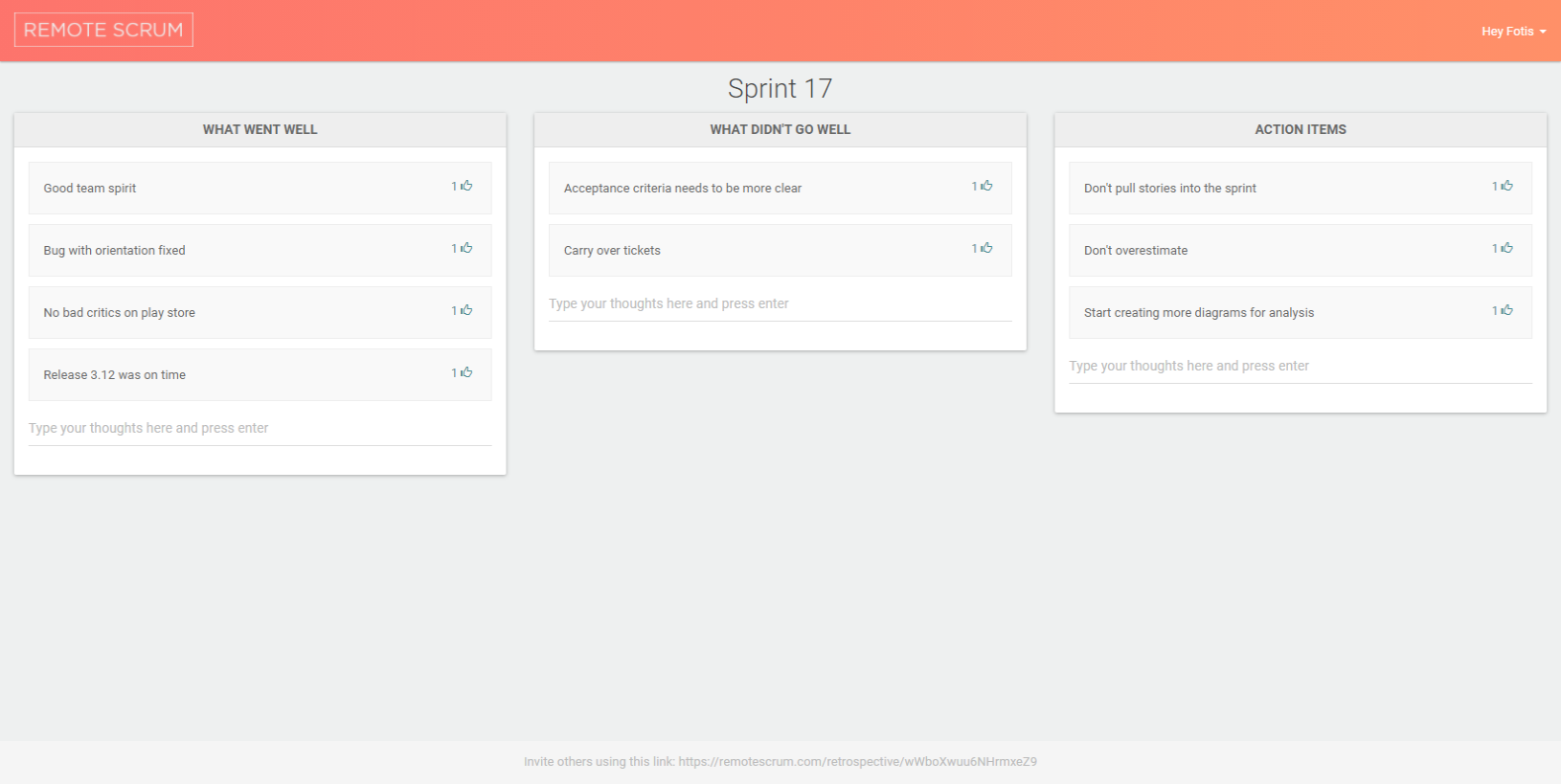Select 'Don't pull stories into the sprint' text
This screenshot has height=784, width=1561.
tap(1170, 189)
